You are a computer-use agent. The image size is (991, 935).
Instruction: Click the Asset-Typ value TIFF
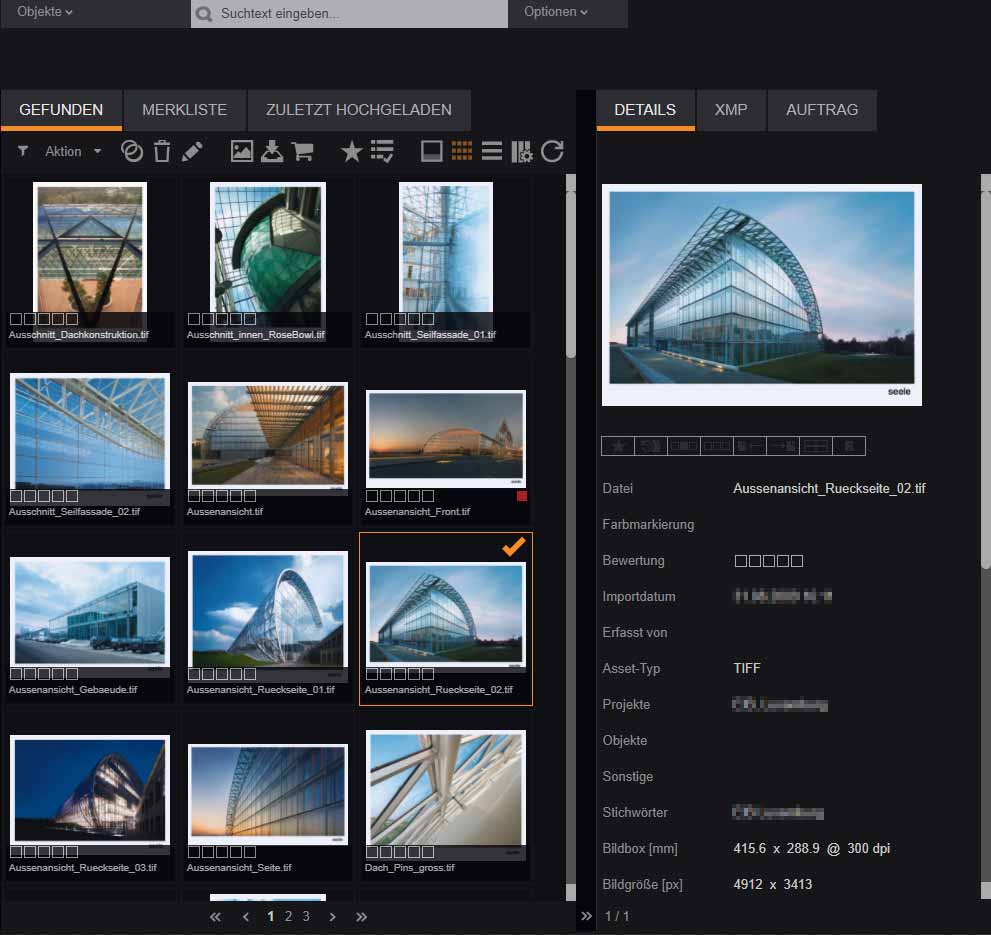tap(747, 669)
